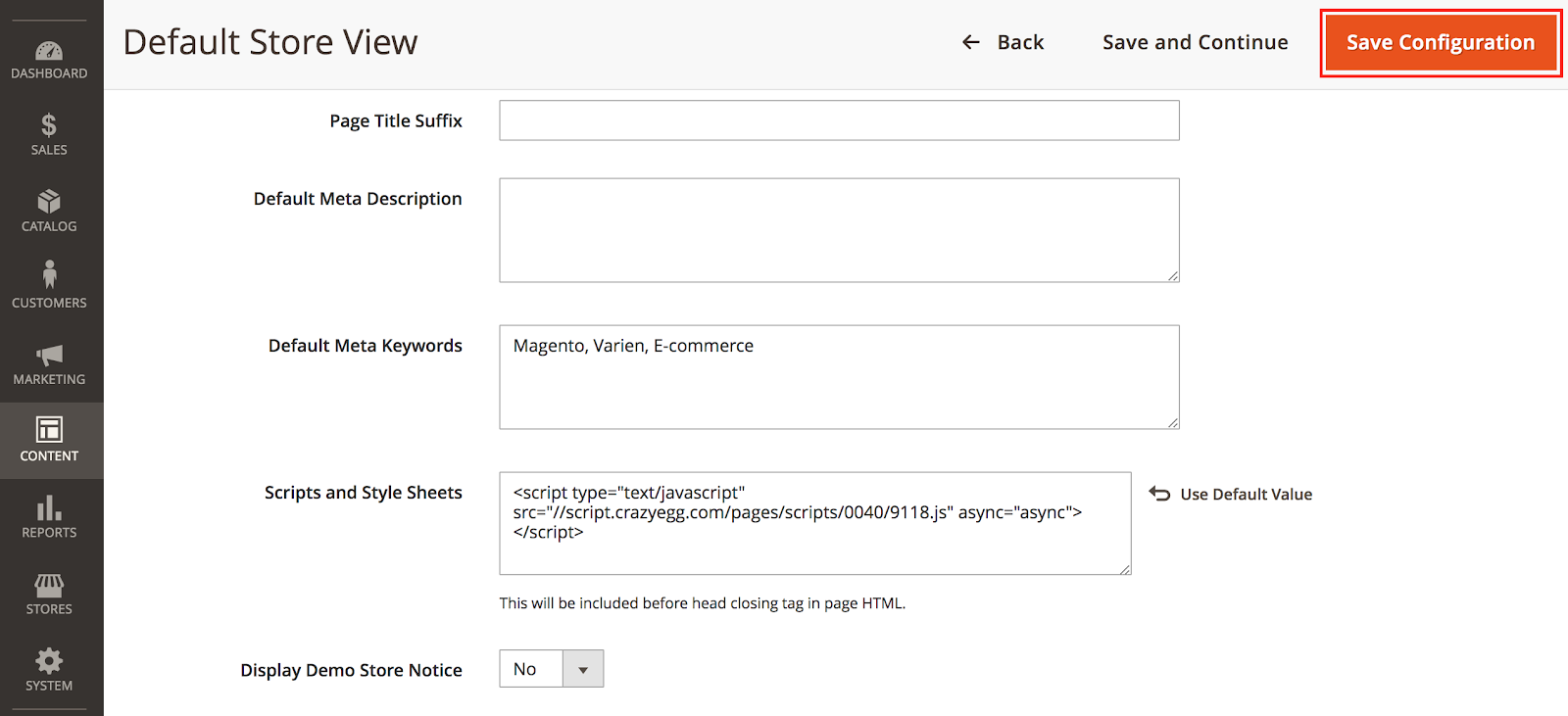
Task: Click the Default Meta Description resize handle
Action: (1173, 276)
